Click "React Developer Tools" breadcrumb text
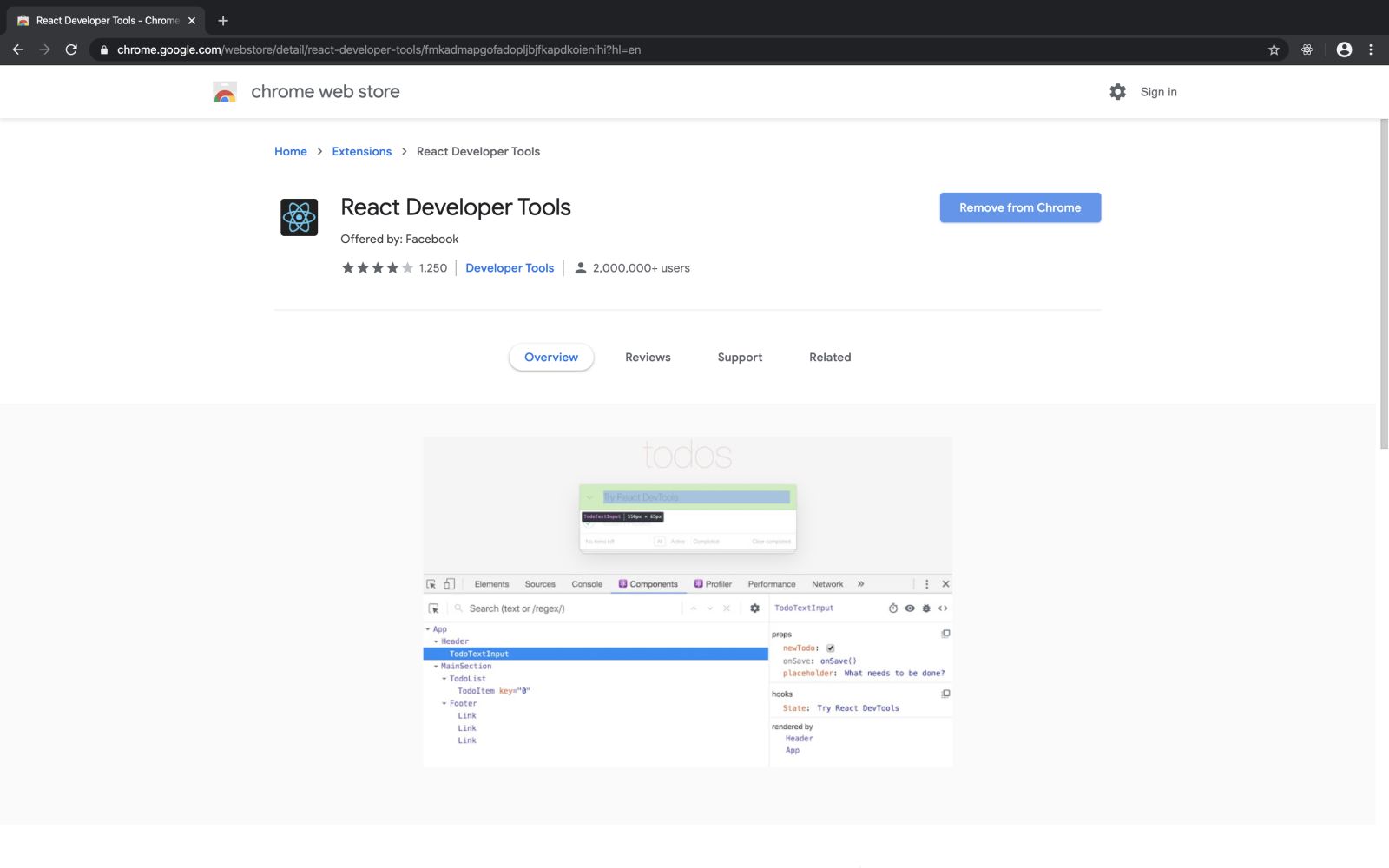 (x=477, y=151)
